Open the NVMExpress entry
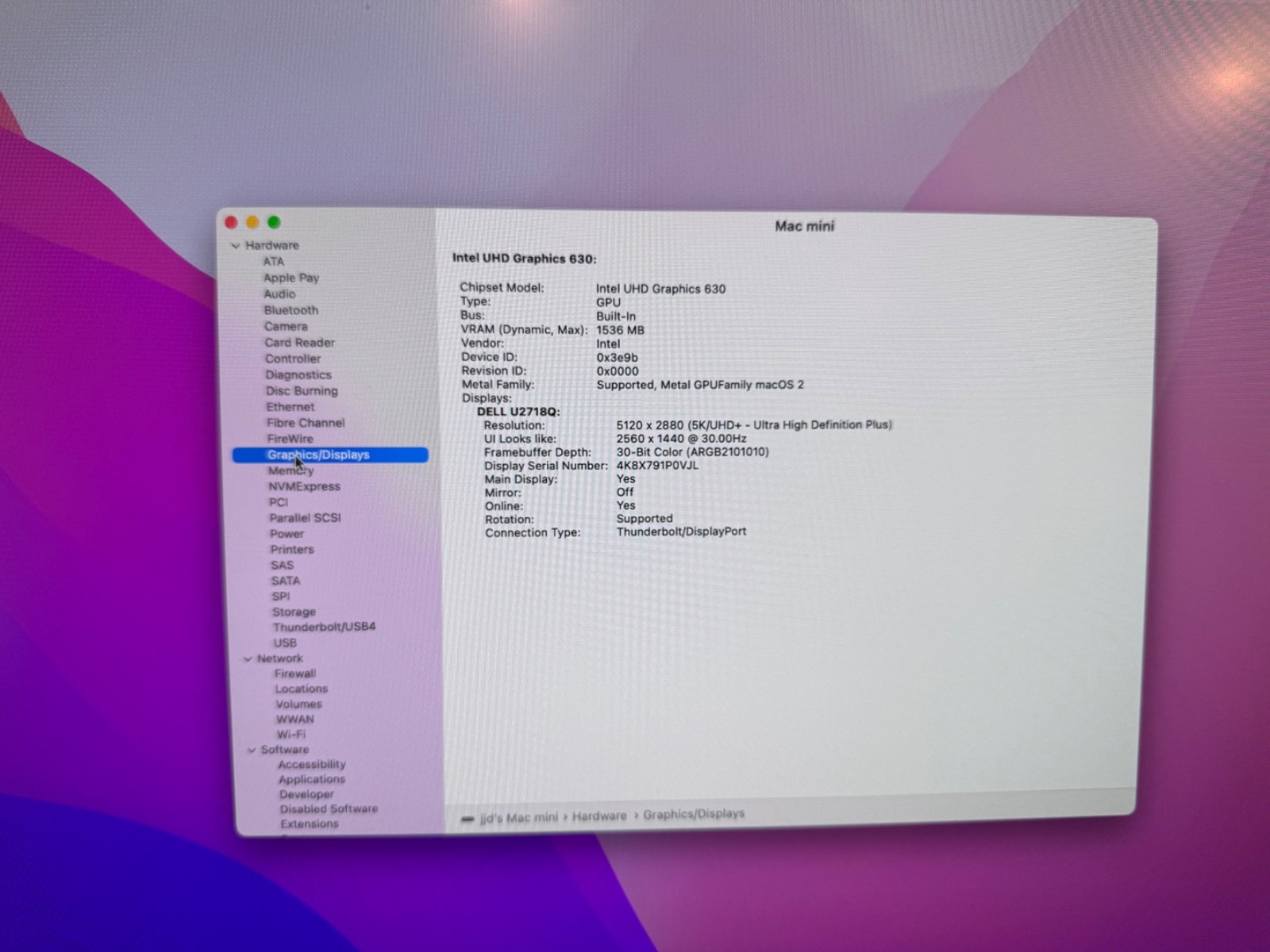The height and width of the screenshot is (952, 1270). pos(304,486)
